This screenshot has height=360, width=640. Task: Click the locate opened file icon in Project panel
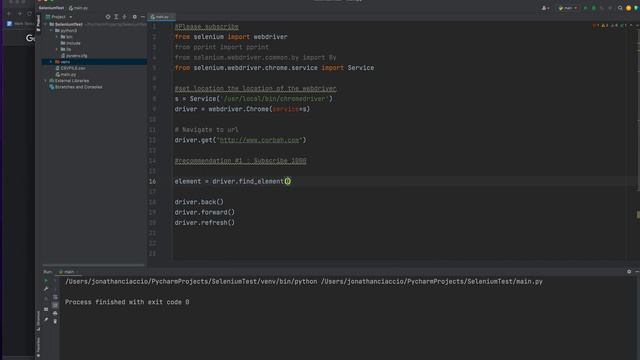(108, 17)
